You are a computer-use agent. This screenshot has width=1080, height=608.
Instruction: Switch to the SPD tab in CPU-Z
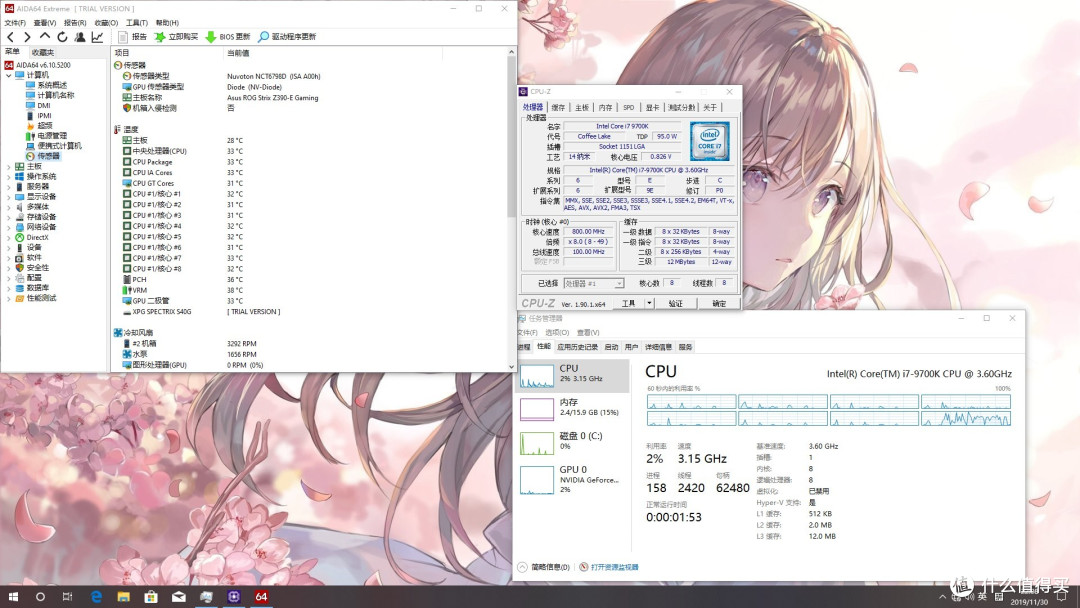pos(629,107)
